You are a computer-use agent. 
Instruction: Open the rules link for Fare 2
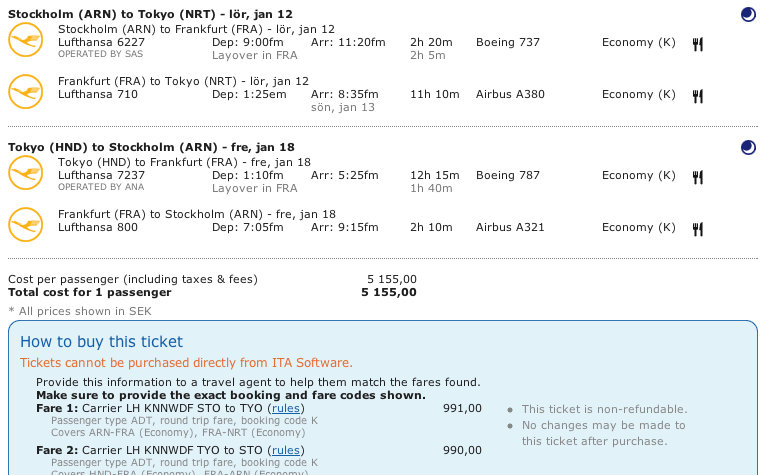[x=286, y=451]
